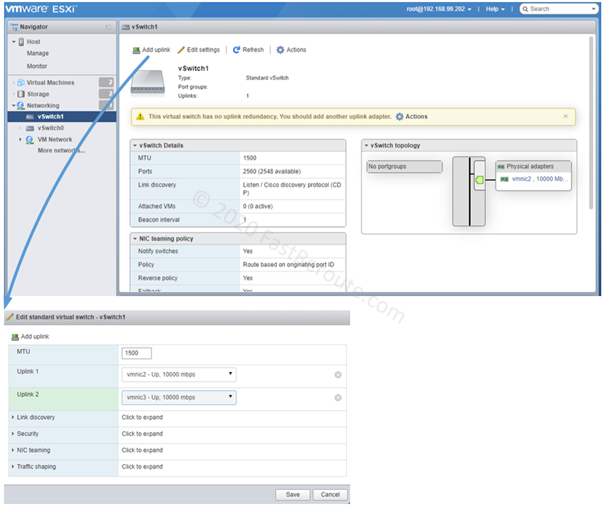The height and width of the screenshot is (506, 602).
Task: Click the MTU field showing 1500
Action: point(137,353)
